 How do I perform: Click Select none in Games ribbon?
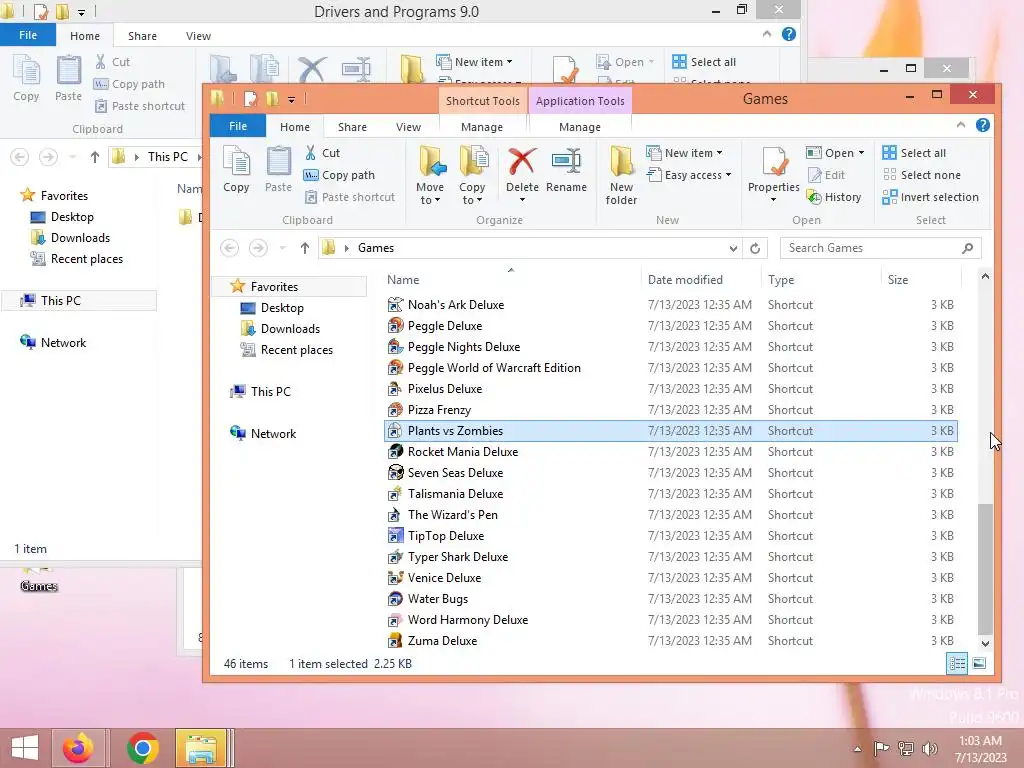point(921,175)
